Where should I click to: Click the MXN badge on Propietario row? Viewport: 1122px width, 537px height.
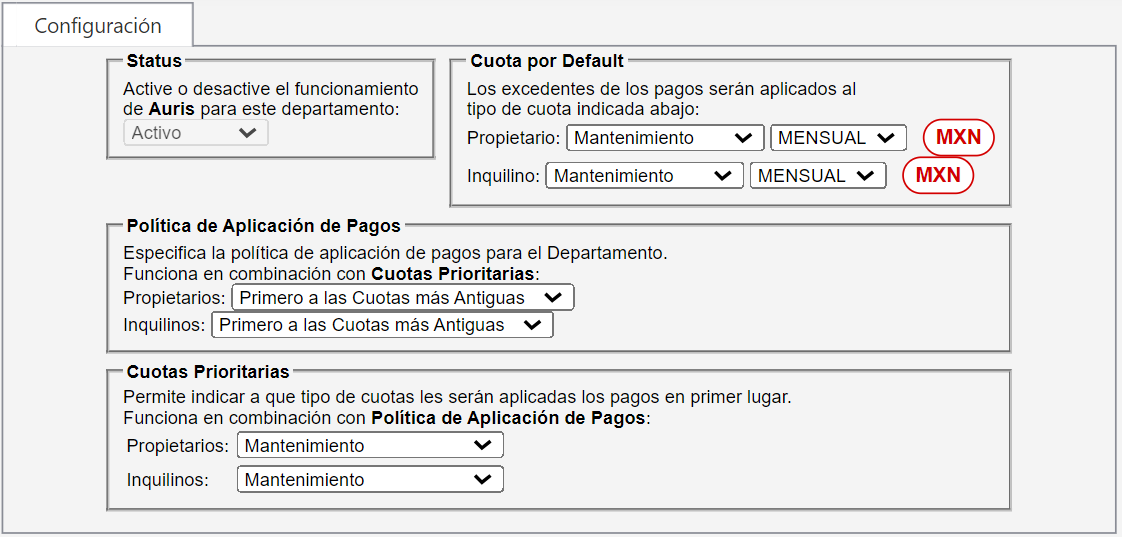tap(958, 138)
